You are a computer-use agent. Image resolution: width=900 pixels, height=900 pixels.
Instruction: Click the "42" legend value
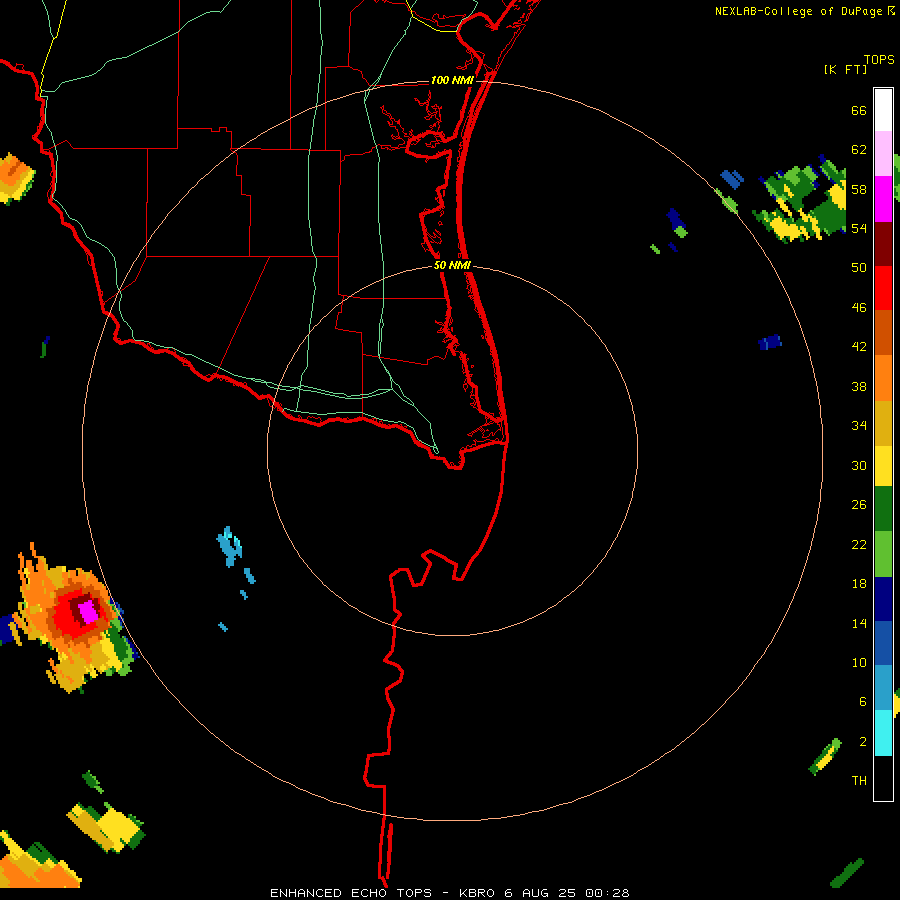(859, 347)
